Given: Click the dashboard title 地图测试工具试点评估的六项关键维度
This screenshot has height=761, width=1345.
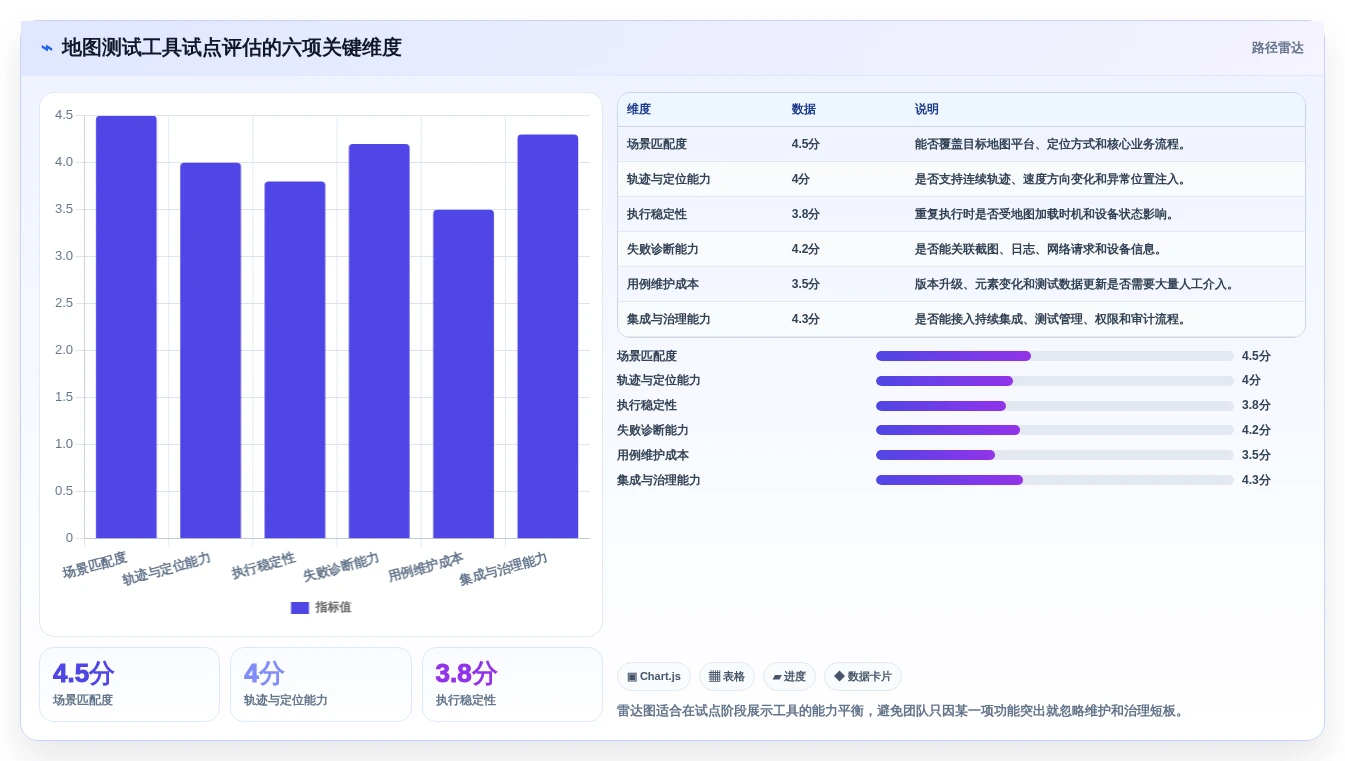Looking at the screenshot, I should tap(231, 48).
